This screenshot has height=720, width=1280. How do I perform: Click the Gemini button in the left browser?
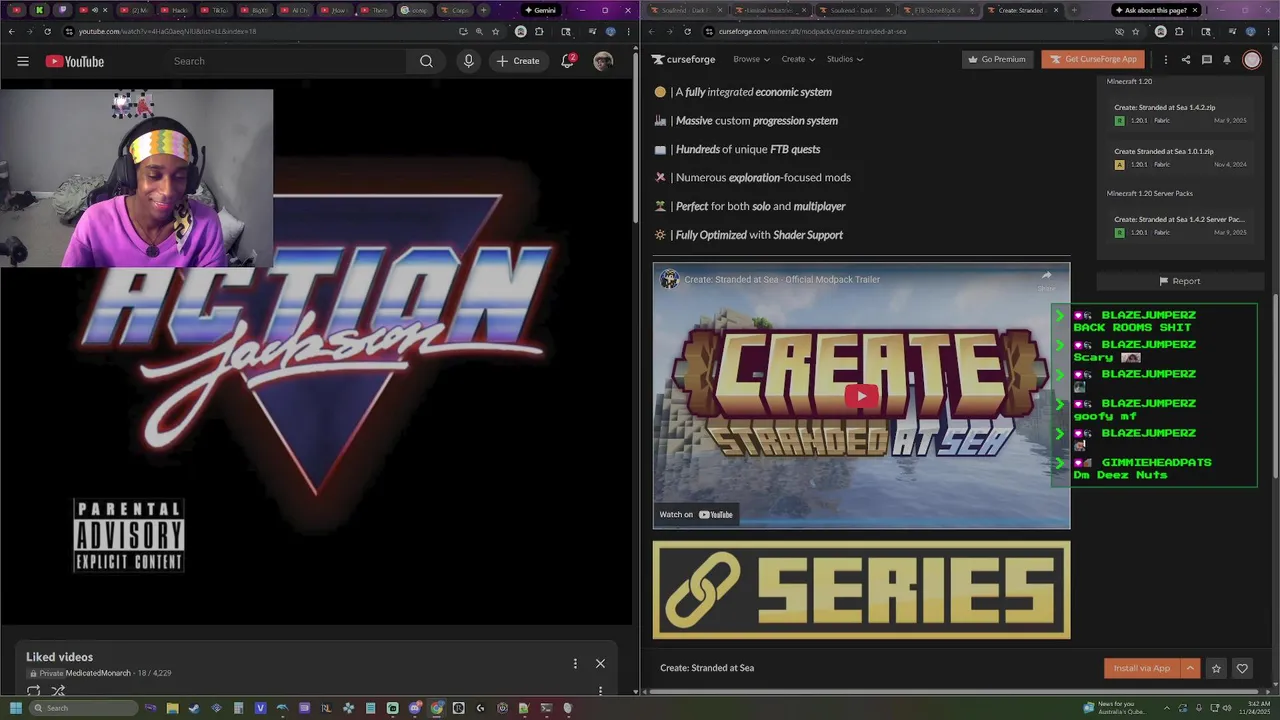click(540, 10)
